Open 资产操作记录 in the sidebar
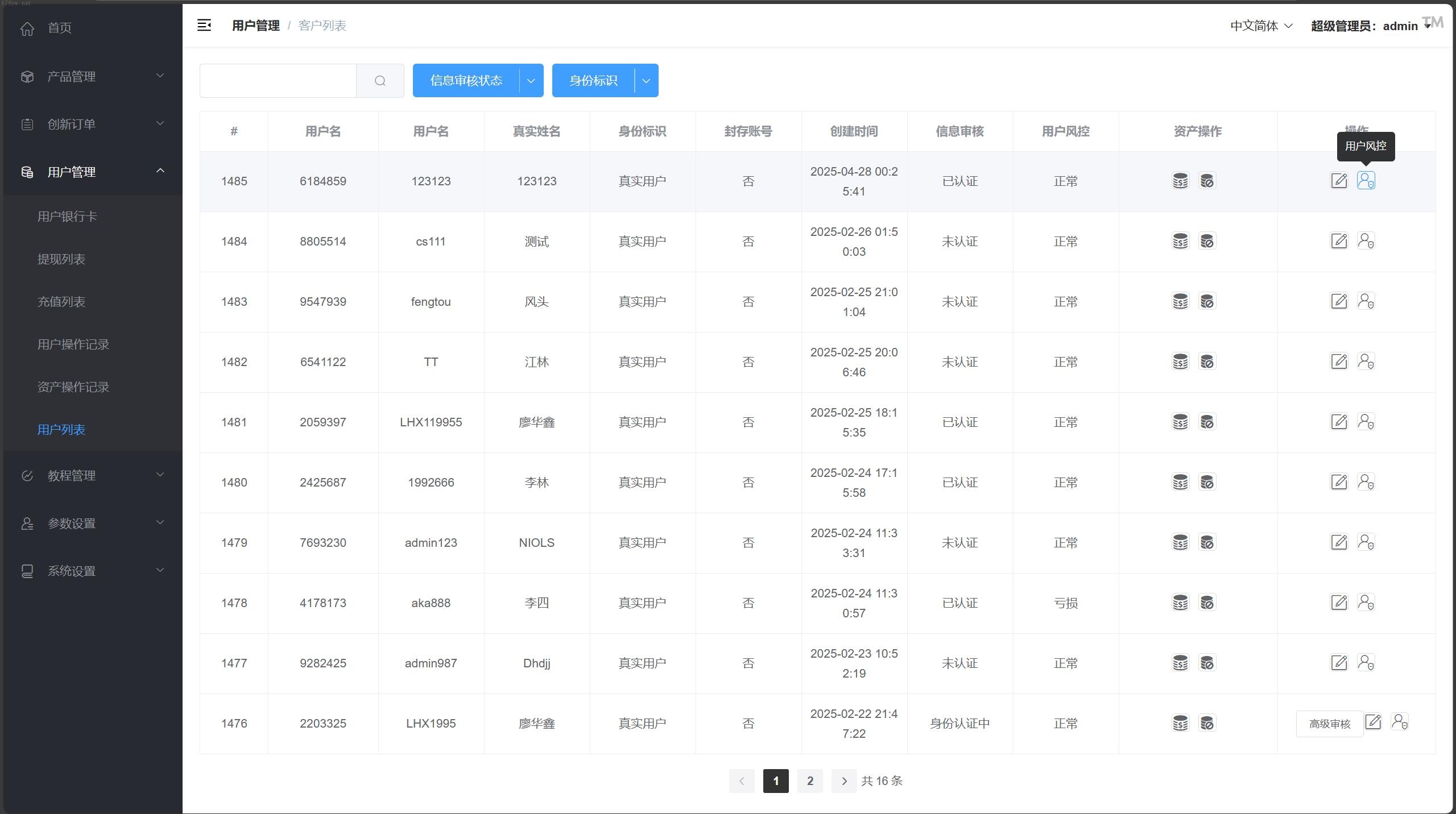Viewport: 1456px width, 814px height. click(x=73, y=387)
